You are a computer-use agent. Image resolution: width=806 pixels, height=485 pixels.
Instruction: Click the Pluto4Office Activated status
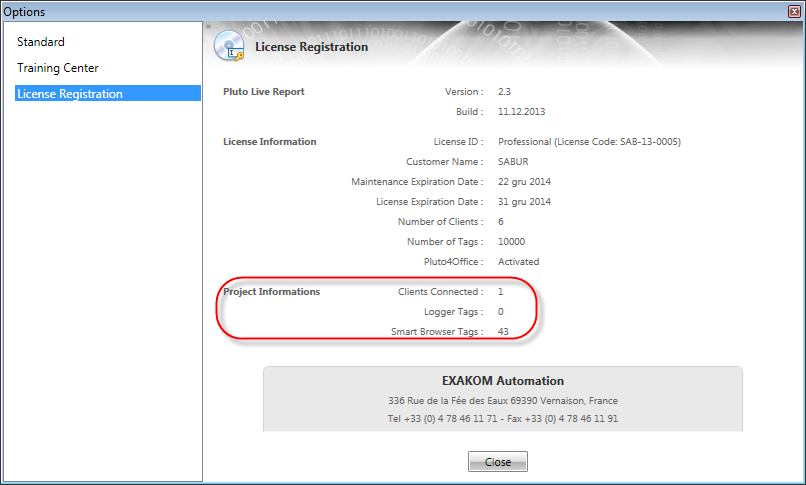[x=519, y=262]
